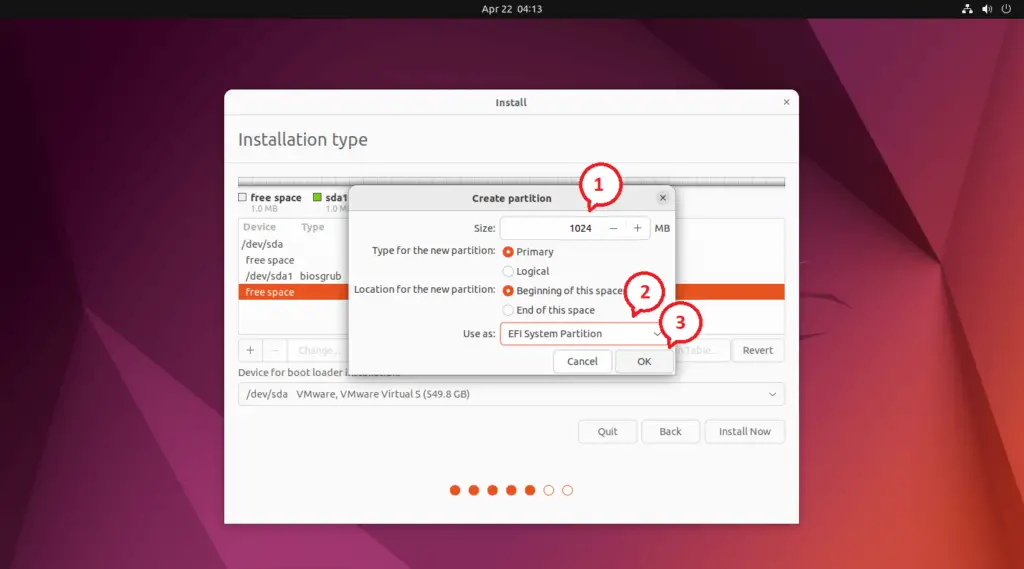Select the /dev/sda1 biosgrub row

(294, 276)
